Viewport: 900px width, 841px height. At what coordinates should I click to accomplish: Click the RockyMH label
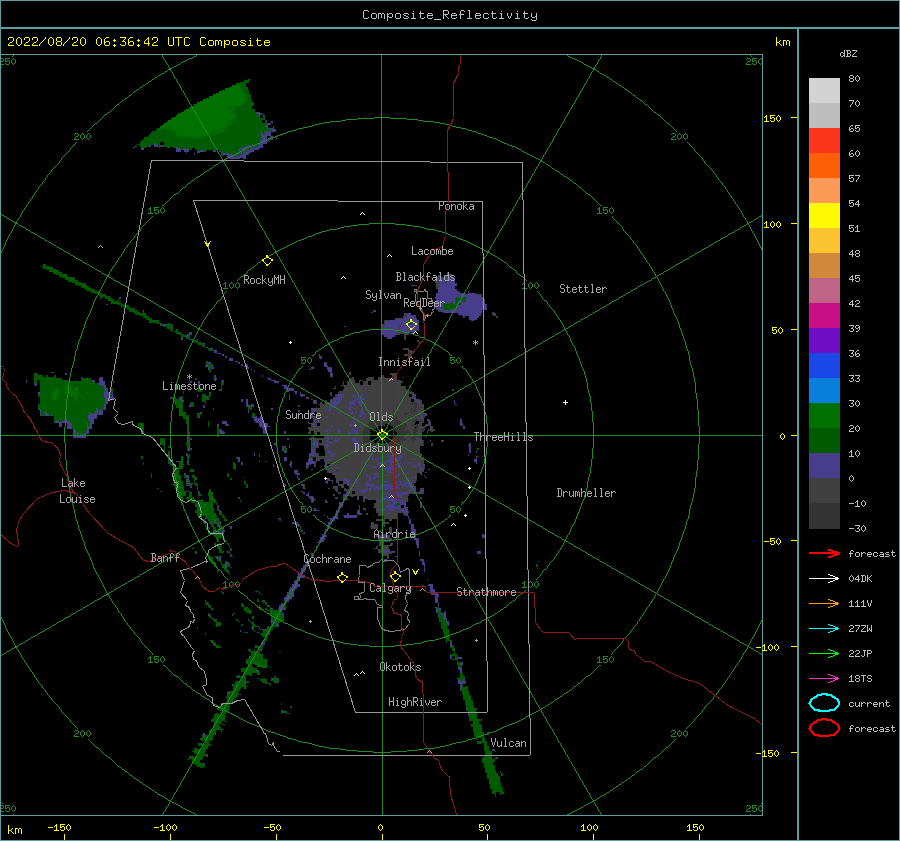264,280
